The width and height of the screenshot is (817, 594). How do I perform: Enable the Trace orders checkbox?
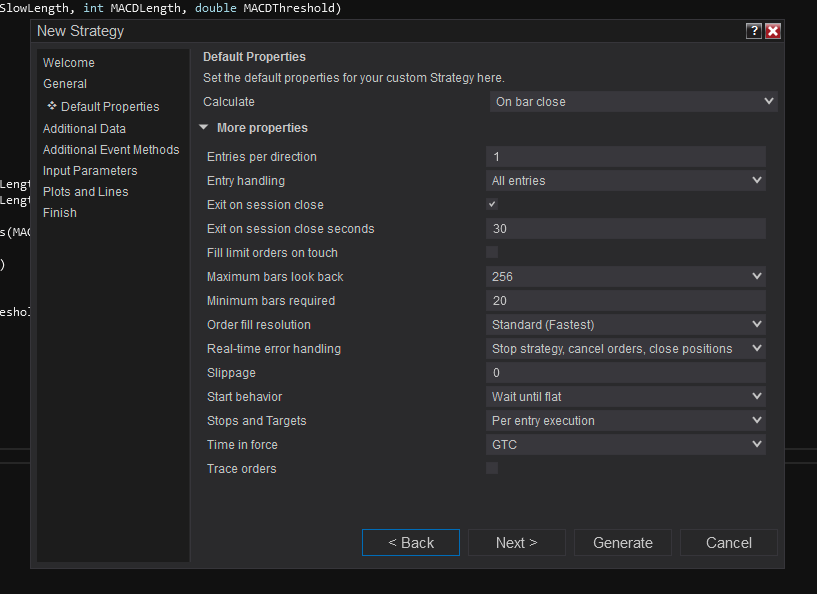[x=492, y=469]
